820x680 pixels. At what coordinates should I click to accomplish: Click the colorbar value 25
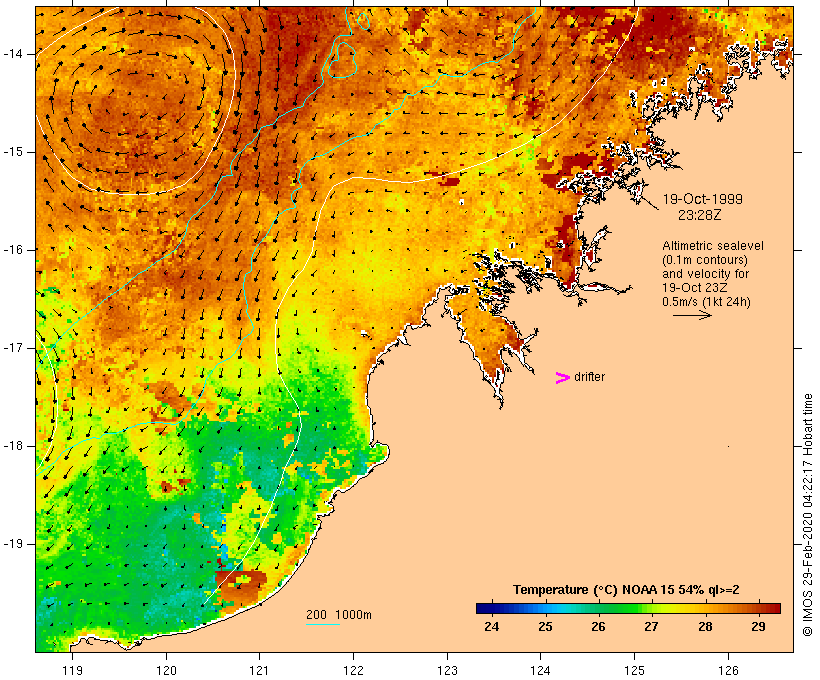(x=545, y=627)
